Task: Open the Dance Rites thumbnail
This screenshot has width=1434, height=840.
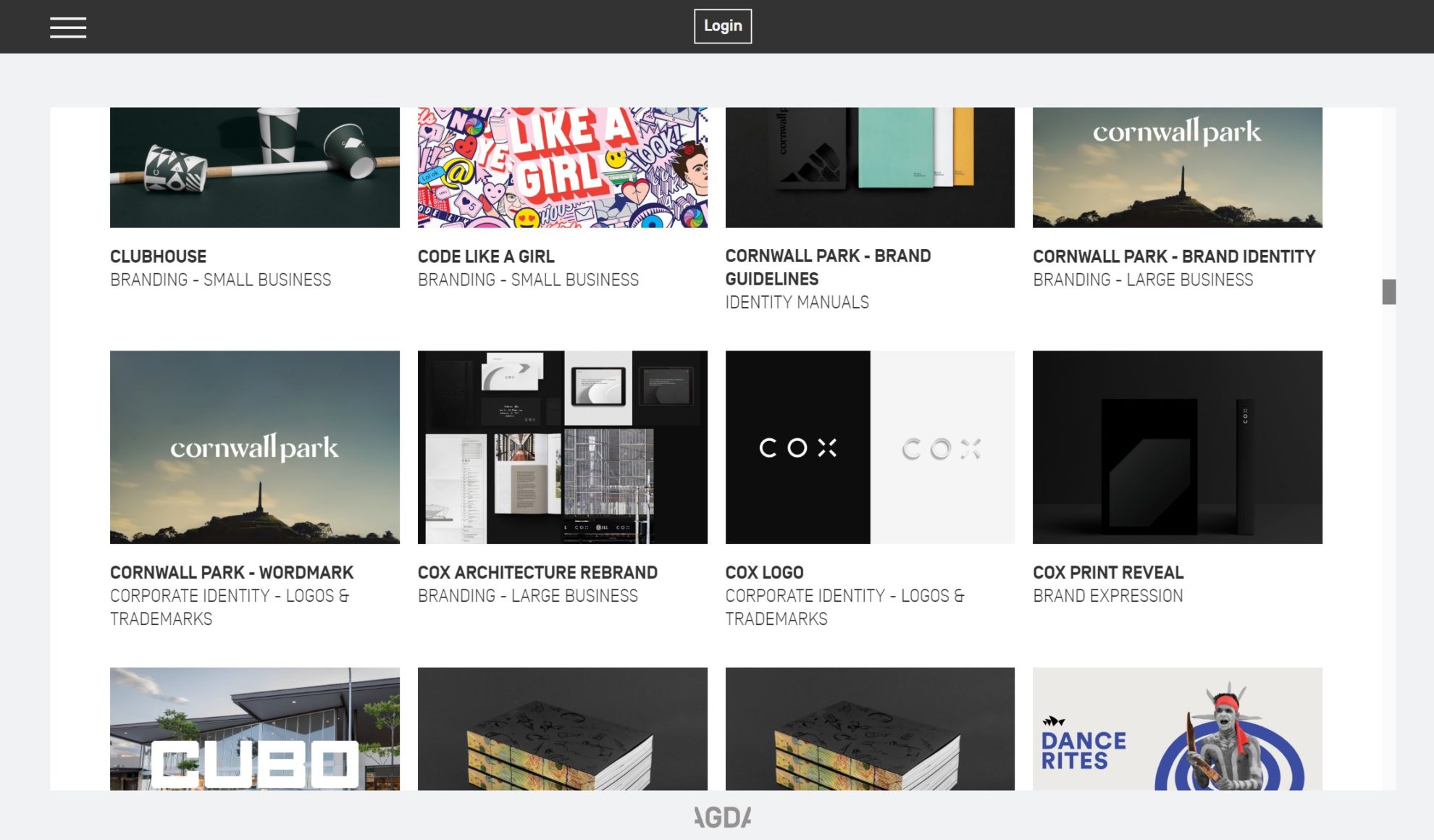Action: (x=1177, y=728)
